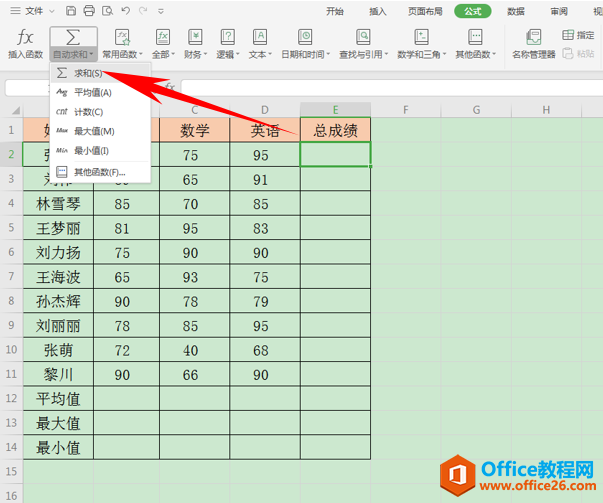The image size is (603, 503).
Task: Click the print preview icon
Action: click(x=107, y=11)
